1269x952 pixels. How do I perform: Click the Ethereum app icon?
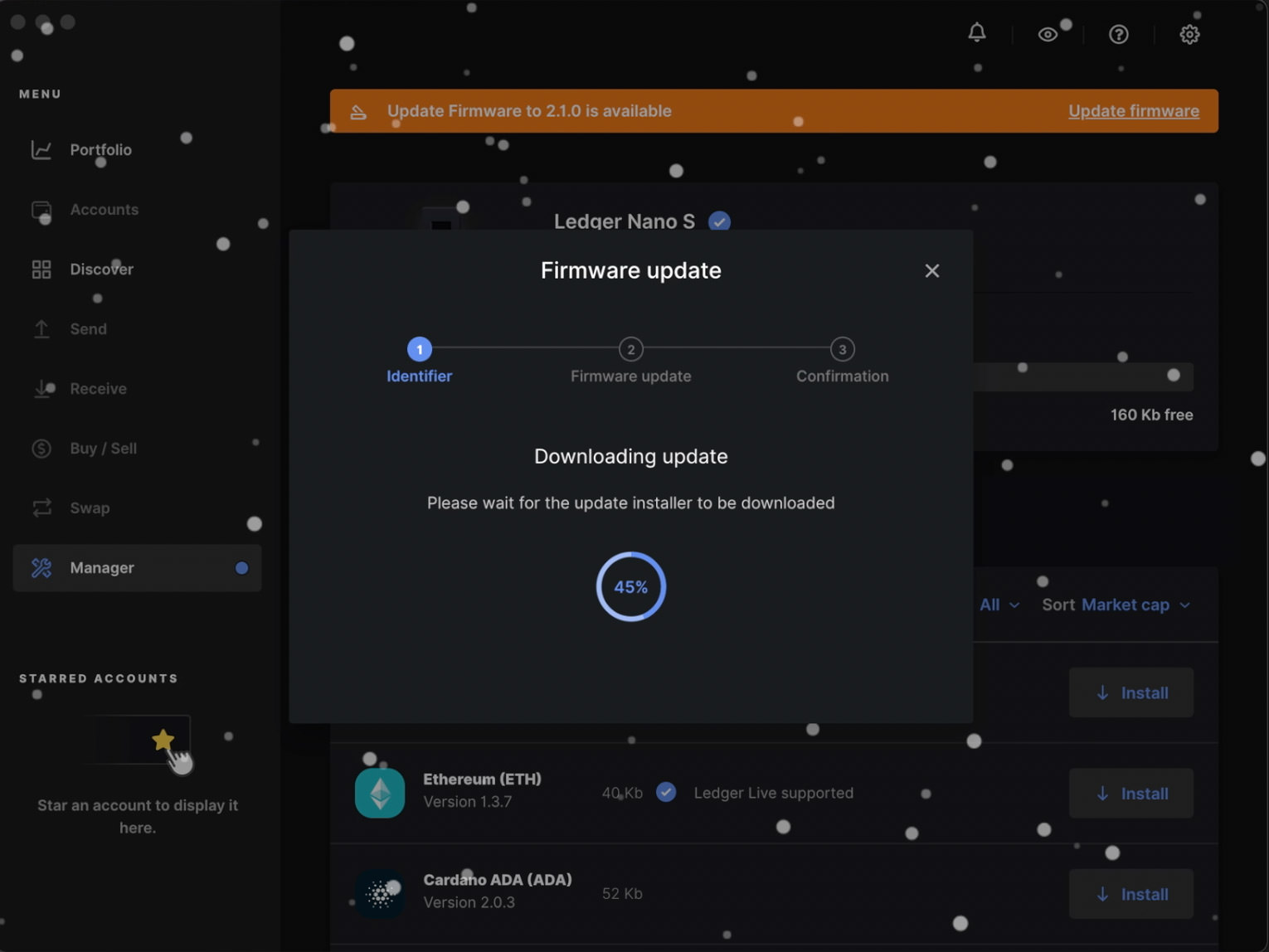pyautogui.click(x=380, y=794)
